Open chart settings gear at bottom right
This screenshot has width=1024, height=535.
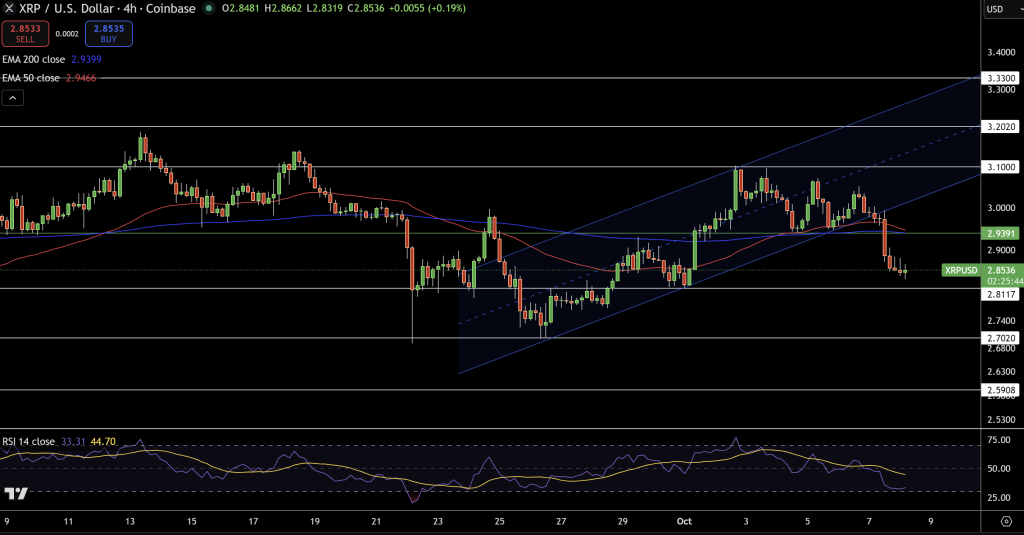pyautogui.click(x=1003, y=520)
